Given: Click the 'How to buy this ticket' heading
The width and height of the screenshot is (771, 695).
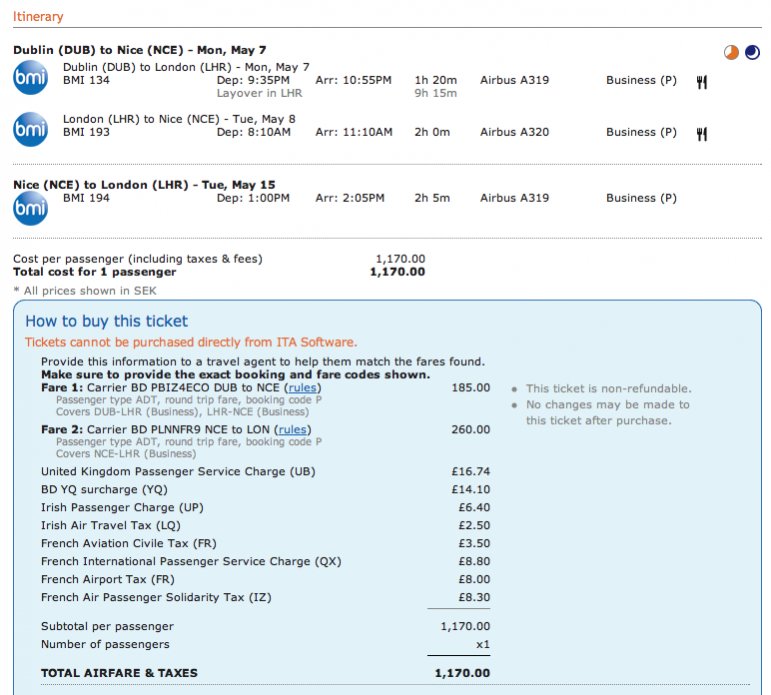Looking at the screenshot, I should pos(106,321).
